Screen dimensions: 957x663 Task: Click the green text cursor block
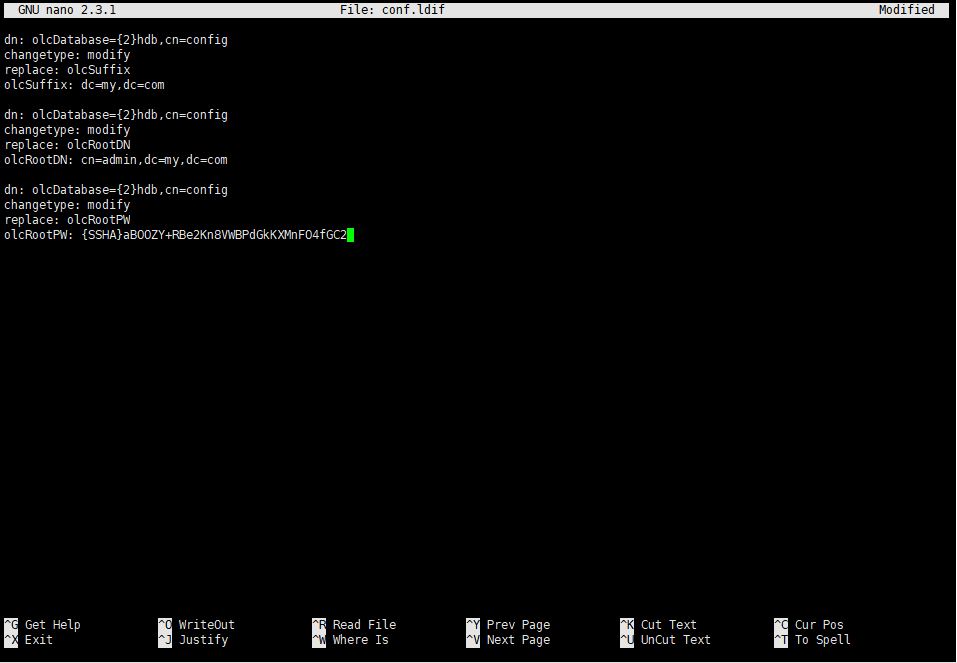[351, 235]
